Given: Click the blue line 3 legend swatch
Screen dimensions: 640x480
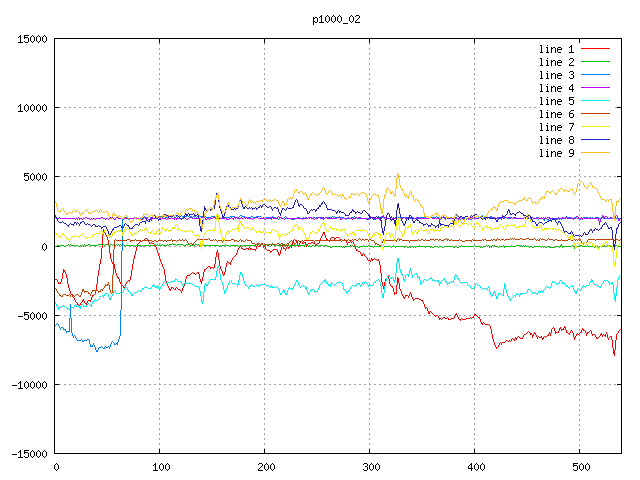Looking at the screenshot, I should click(x=596, y=75).
